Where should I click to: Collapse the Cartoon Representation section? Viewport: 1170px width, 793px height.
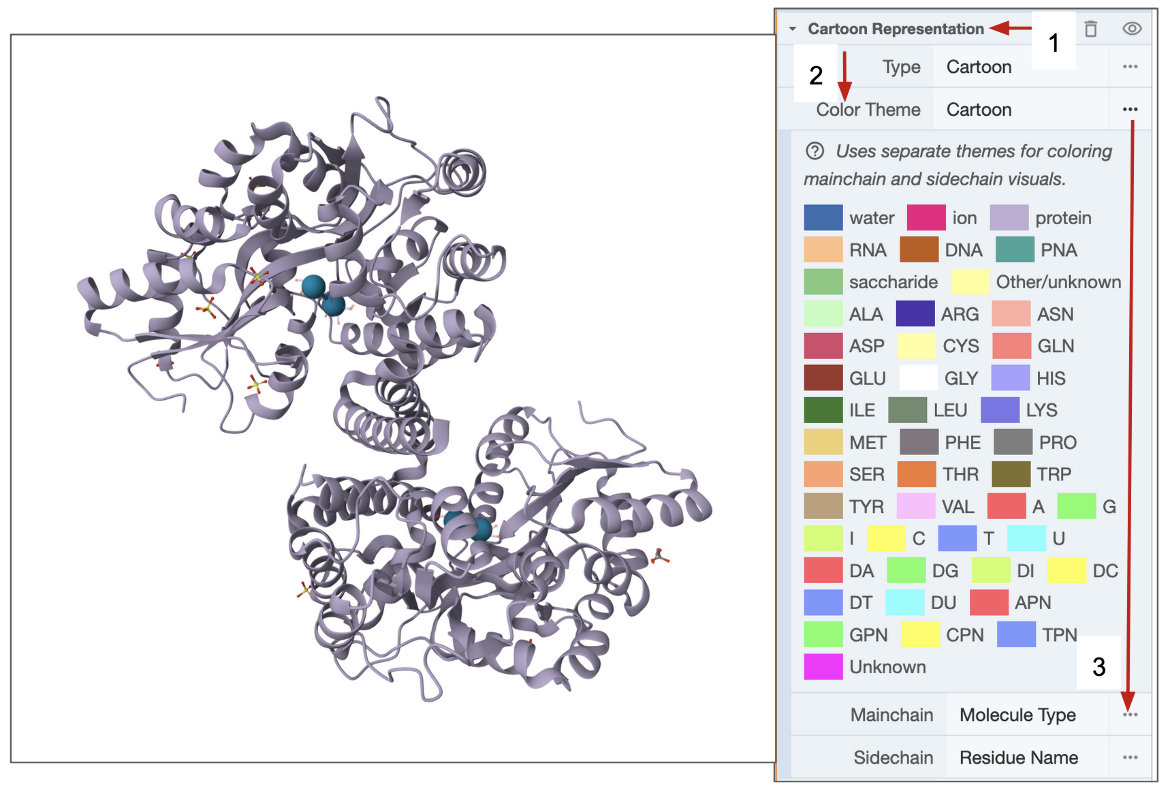[792, 29]
